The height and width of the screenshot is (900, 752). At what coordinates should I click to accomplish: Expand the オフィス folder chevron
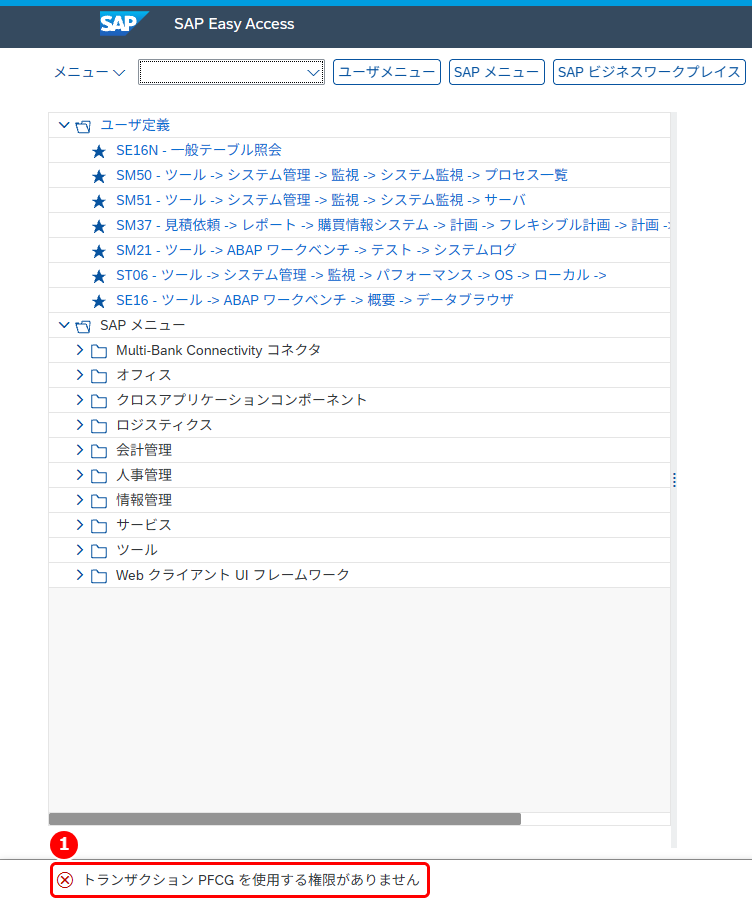[x=80, y=375]
